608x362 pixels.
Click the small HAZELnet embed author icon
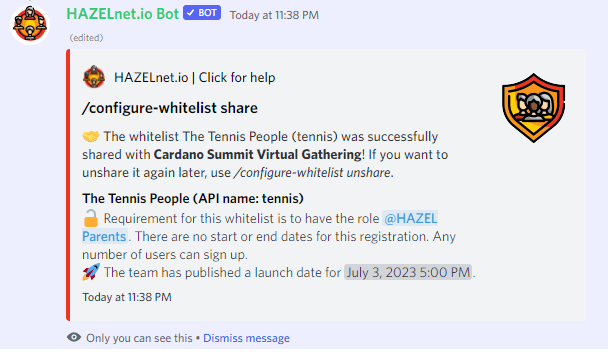pos(94,77)
